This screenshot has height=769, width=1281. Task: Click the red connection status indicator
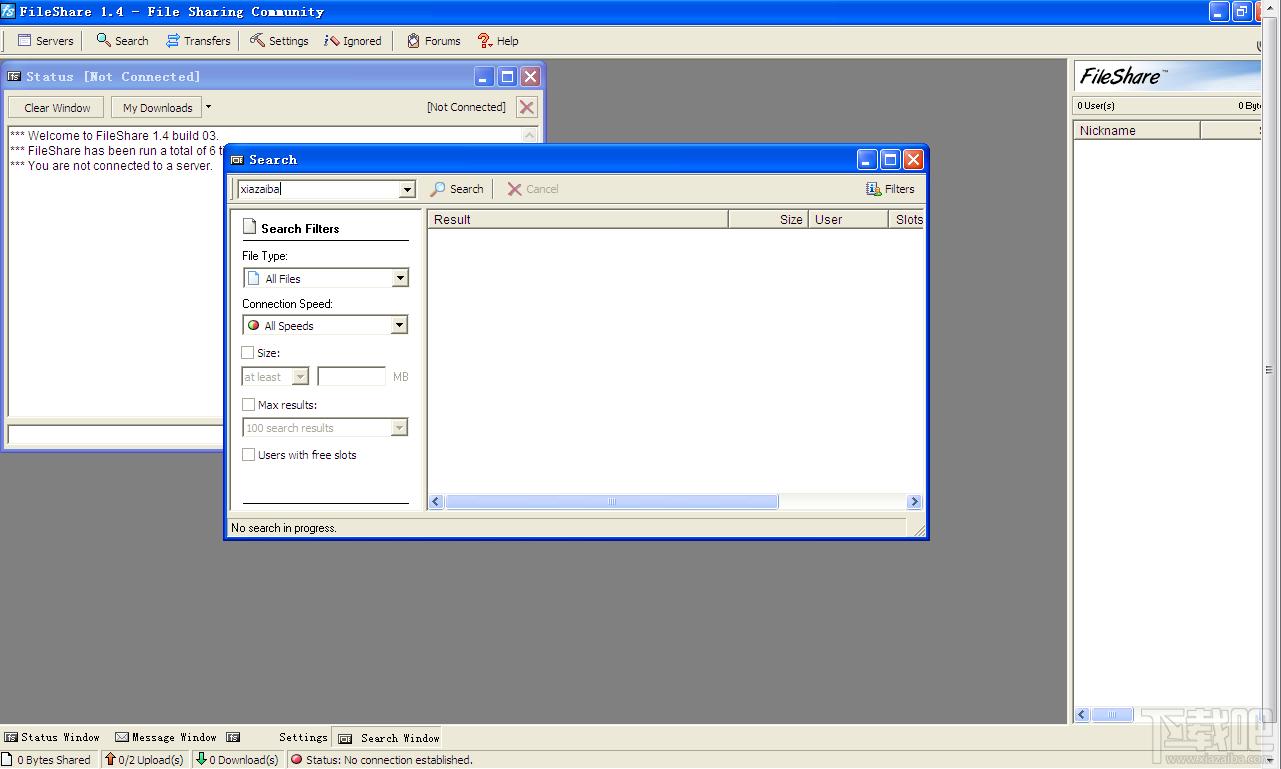(x=296, y=760)
